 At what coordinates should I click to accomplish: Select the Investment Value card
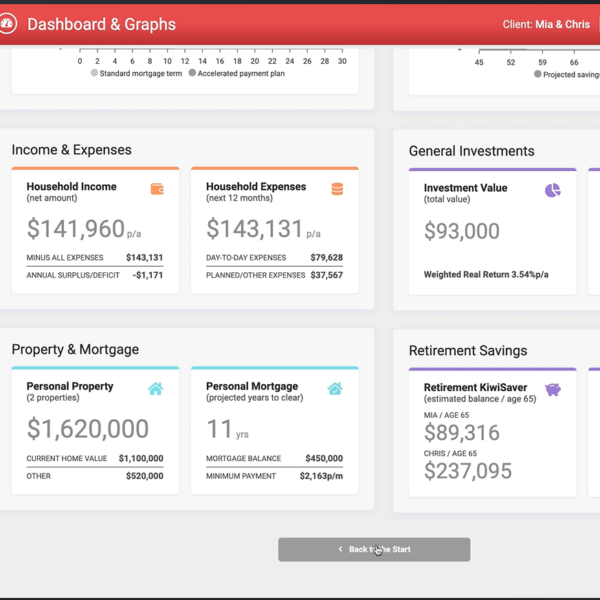click(492, 231)
